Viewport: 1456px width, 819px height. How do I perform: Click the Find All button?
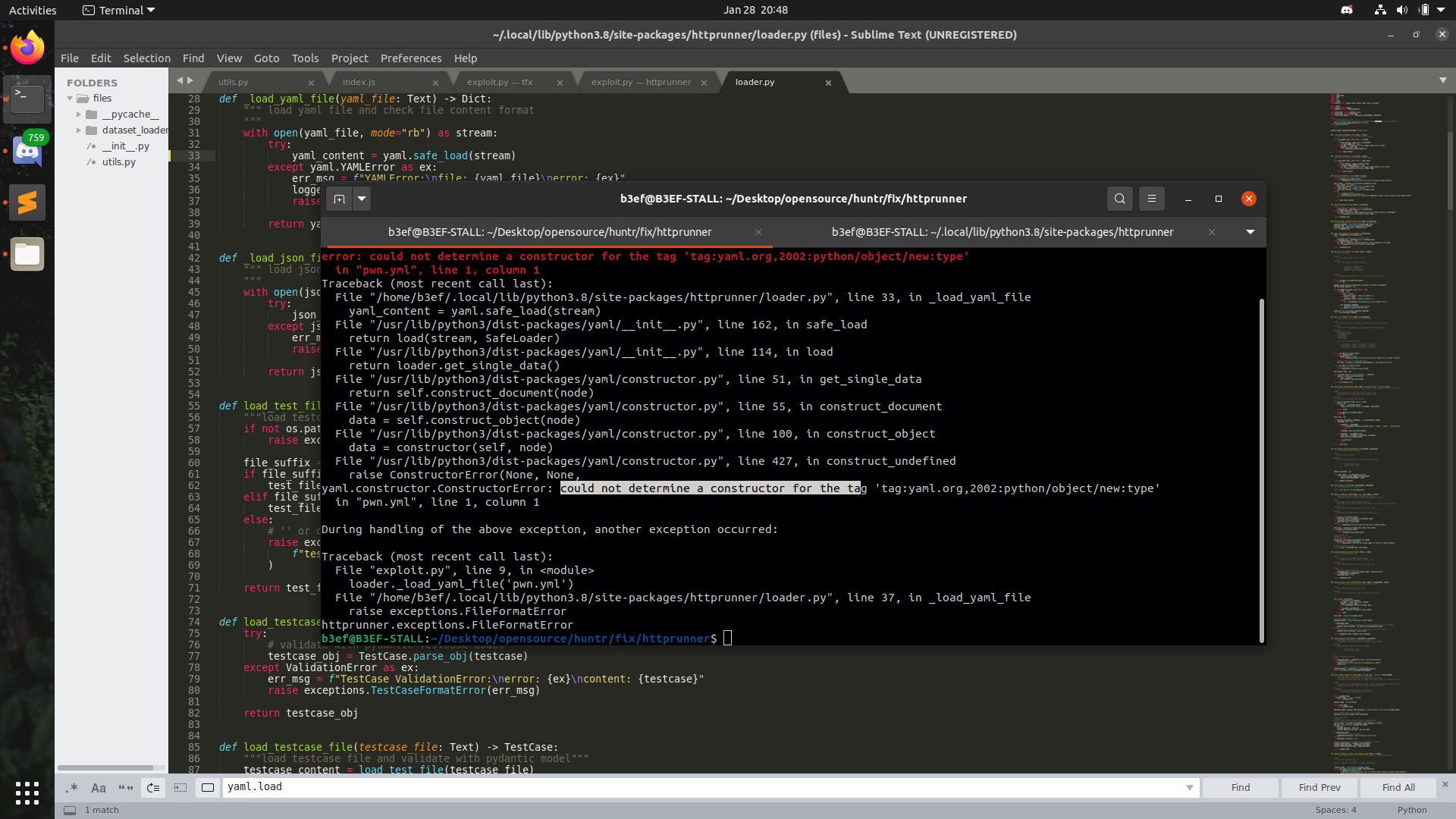click(1398, 788)
